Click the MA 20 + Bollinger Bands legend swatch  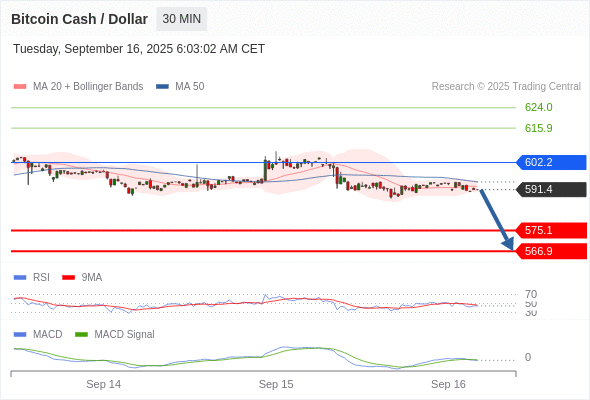(20, 87)
